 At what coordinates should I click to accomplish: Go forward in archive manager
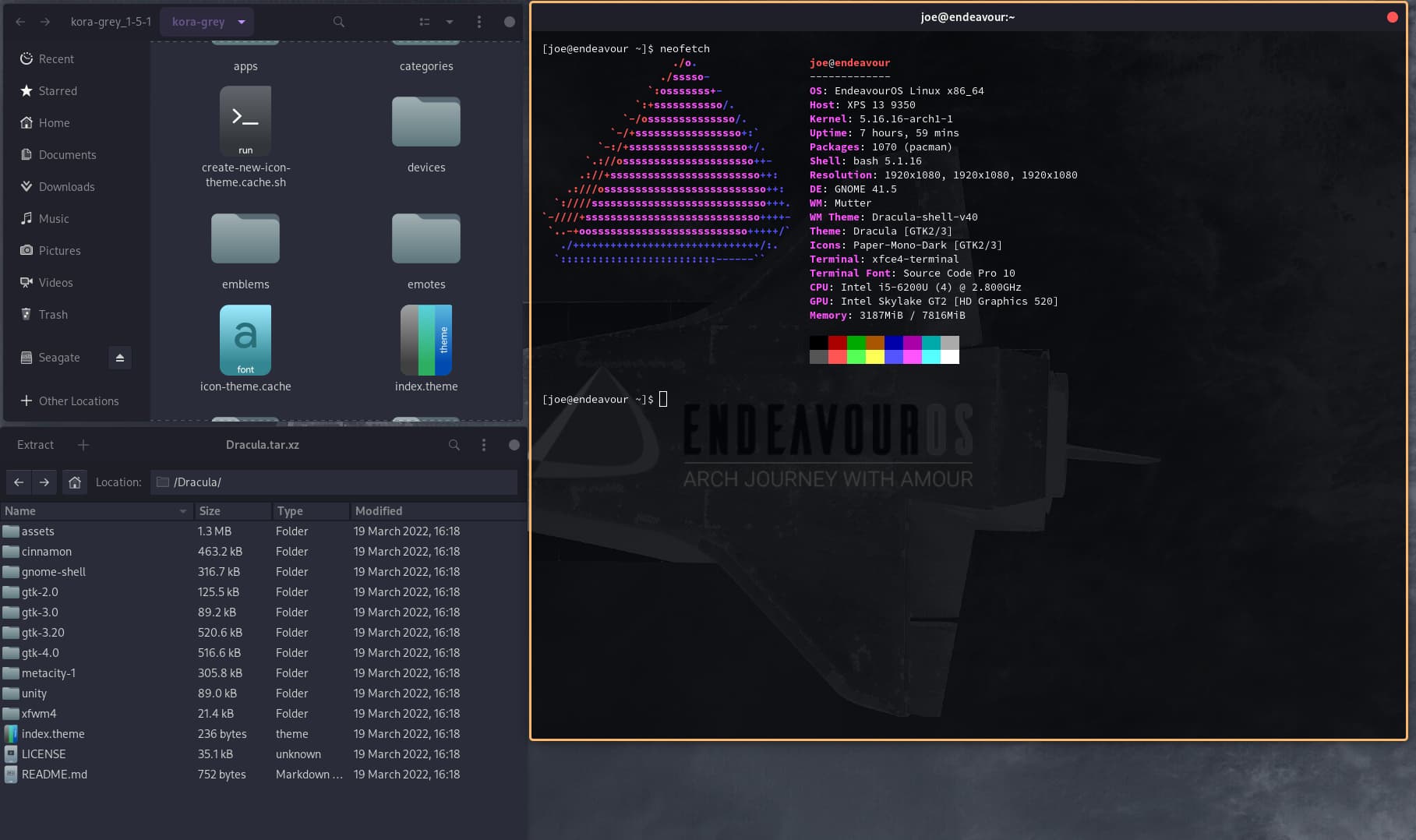(x=44, y=482)
